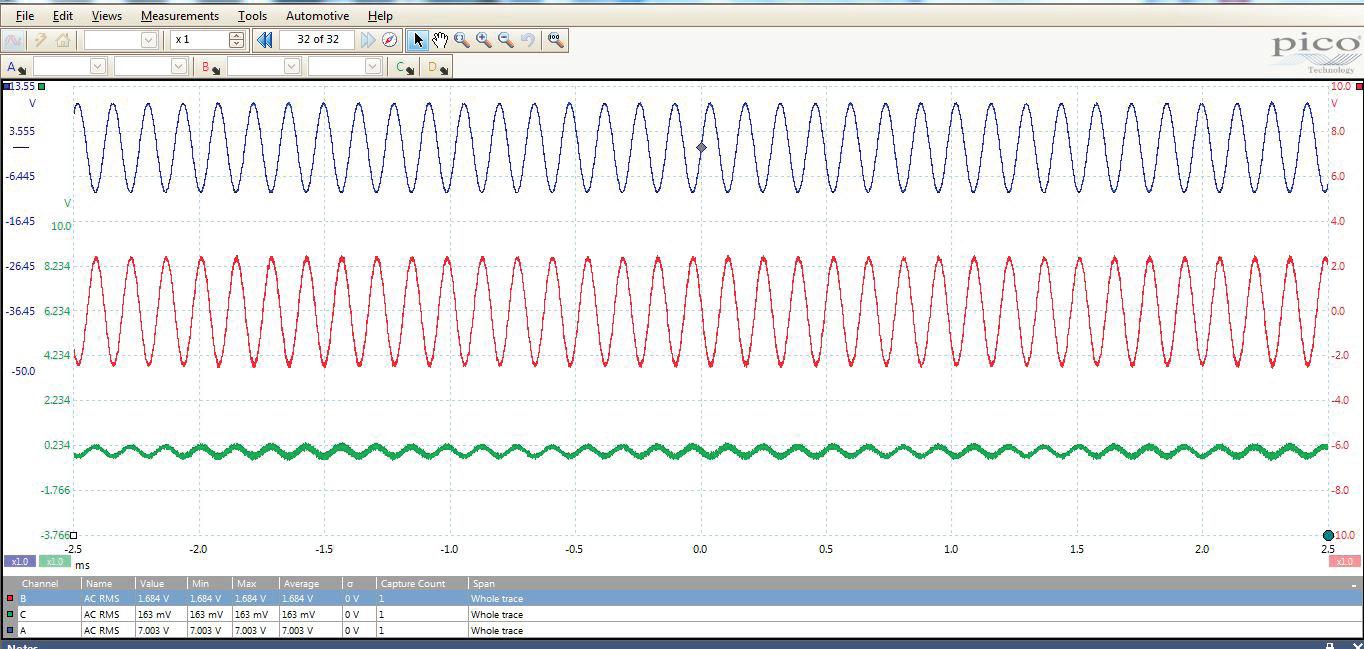The height and width of the screenshot is (649, 1364).
Task: Expand Channel A input range dropdown
Action: 97,67
